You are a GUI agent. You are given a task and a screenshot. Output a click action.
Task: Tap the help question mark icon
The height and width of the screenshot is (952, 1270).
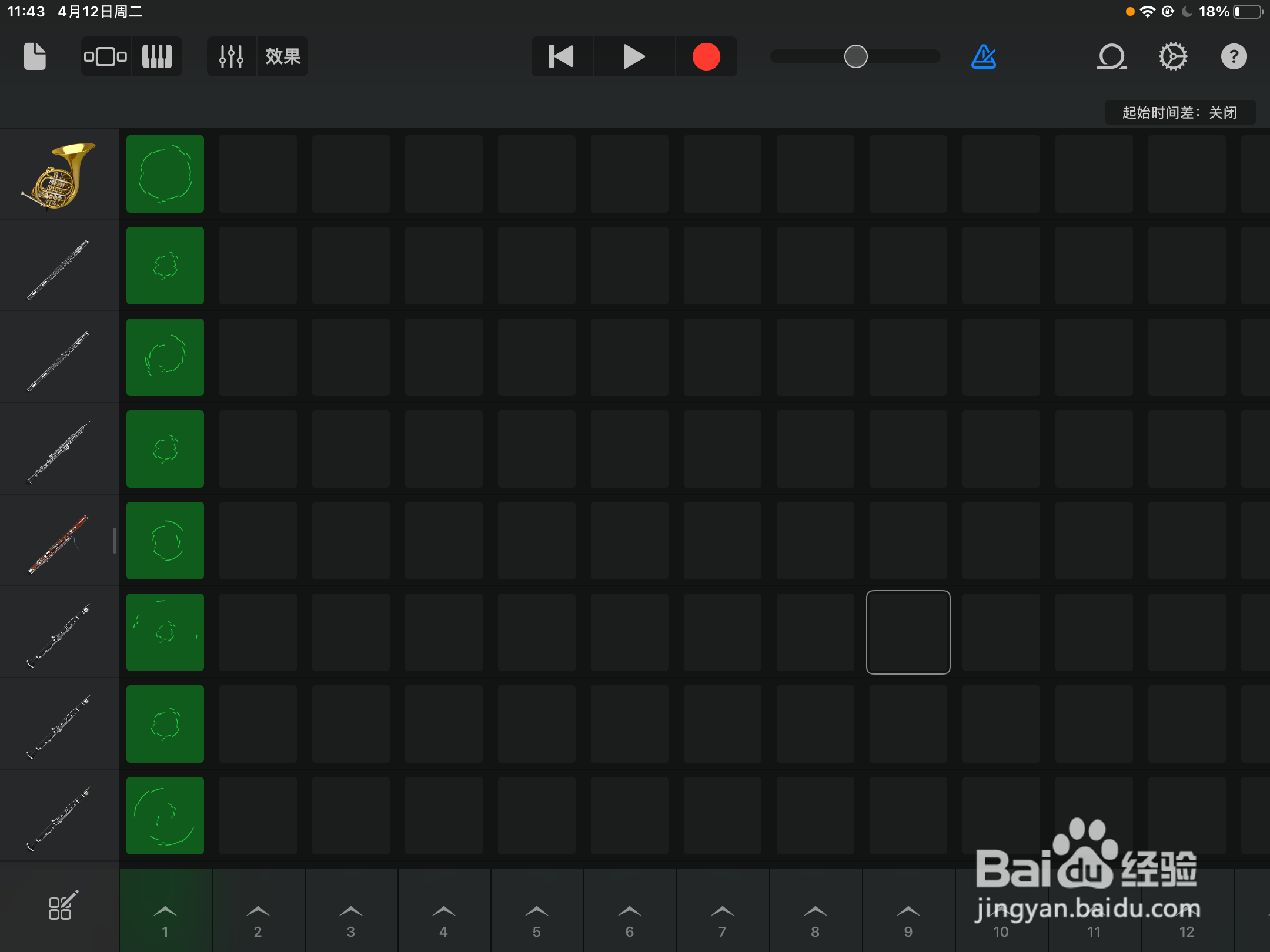(1234, 56)
